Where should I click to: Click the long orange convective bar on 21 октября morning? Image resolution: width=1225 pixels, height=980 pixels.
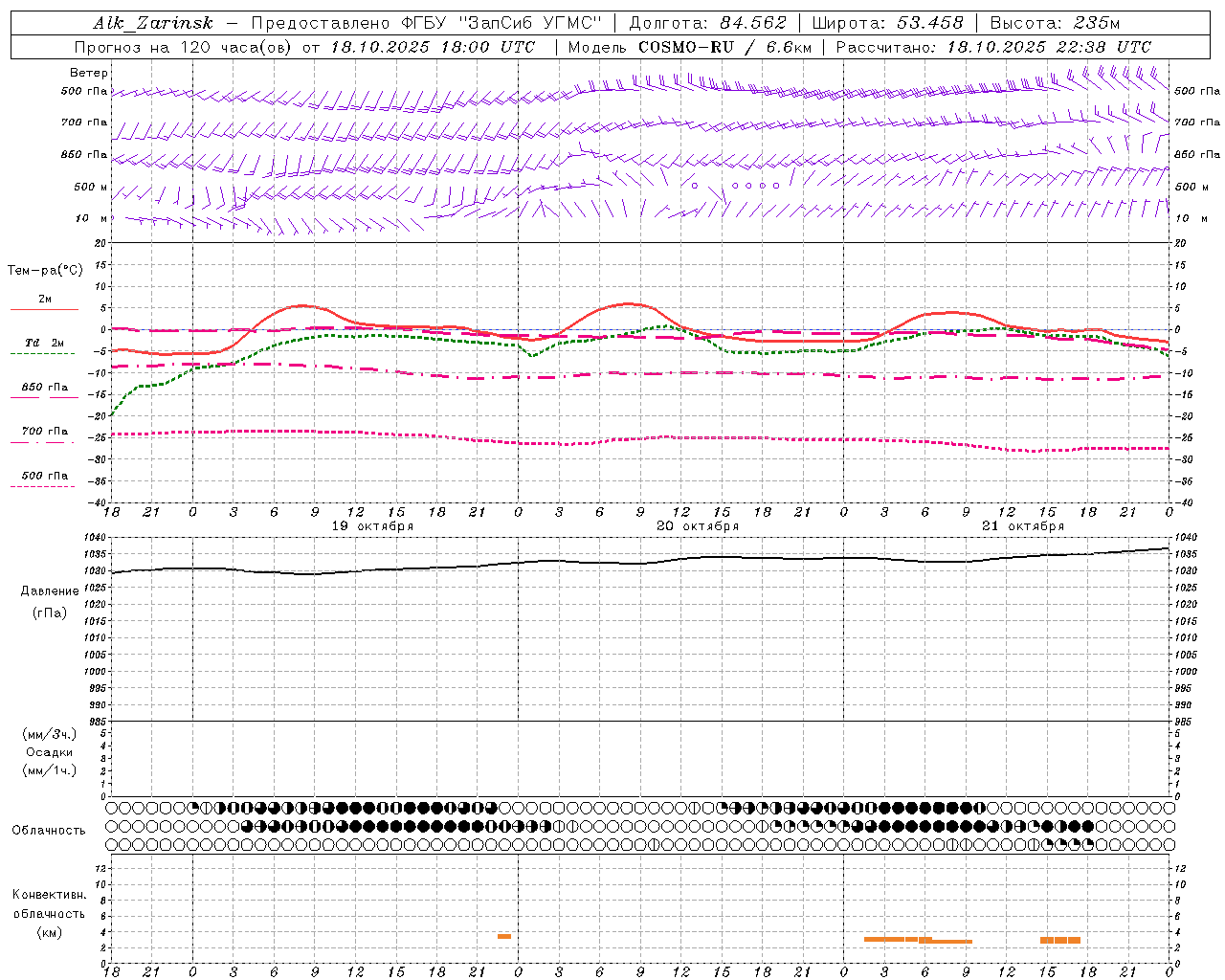[918, 940]
